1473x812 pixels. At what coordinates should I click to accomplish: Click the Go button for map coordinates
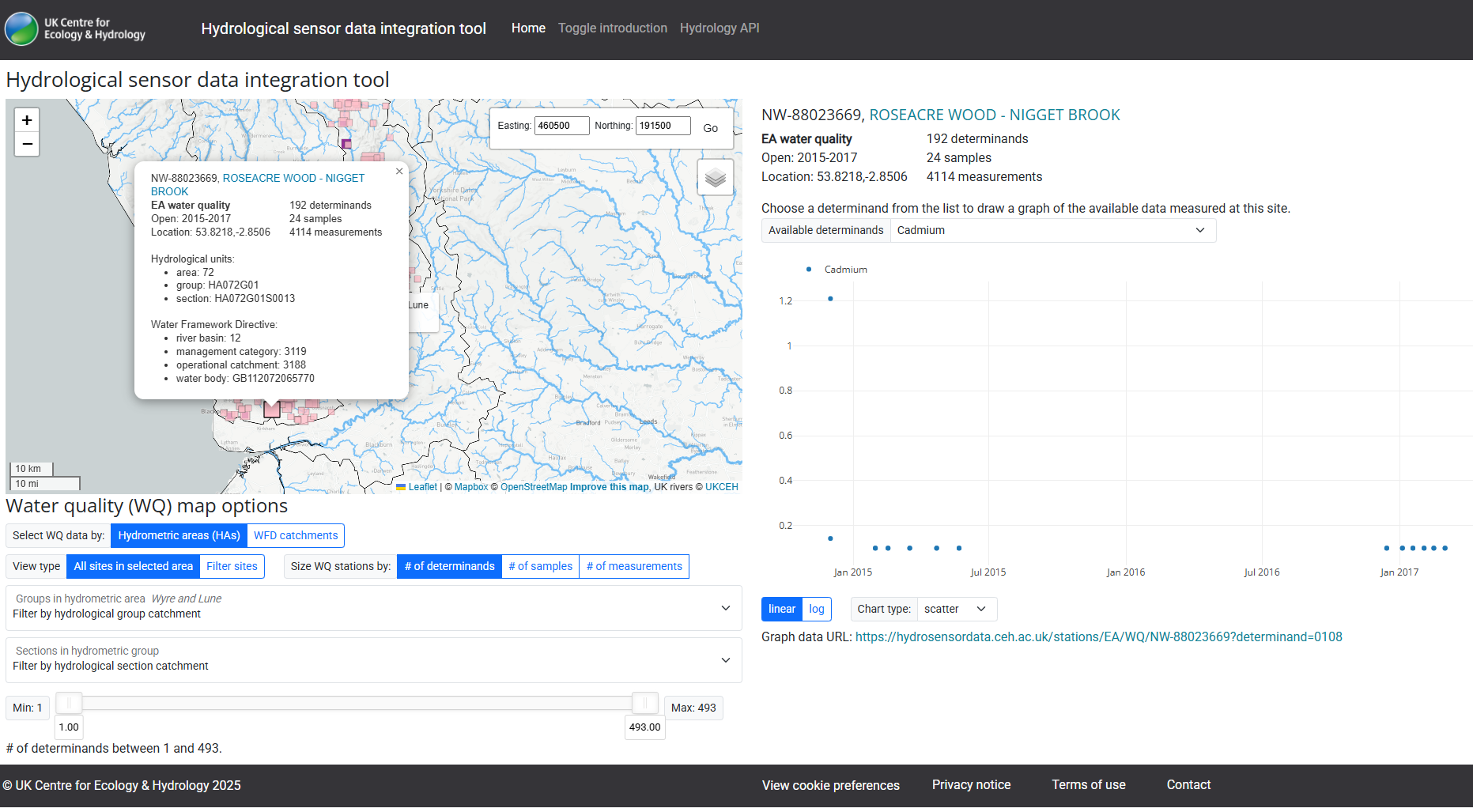(710, 128)
